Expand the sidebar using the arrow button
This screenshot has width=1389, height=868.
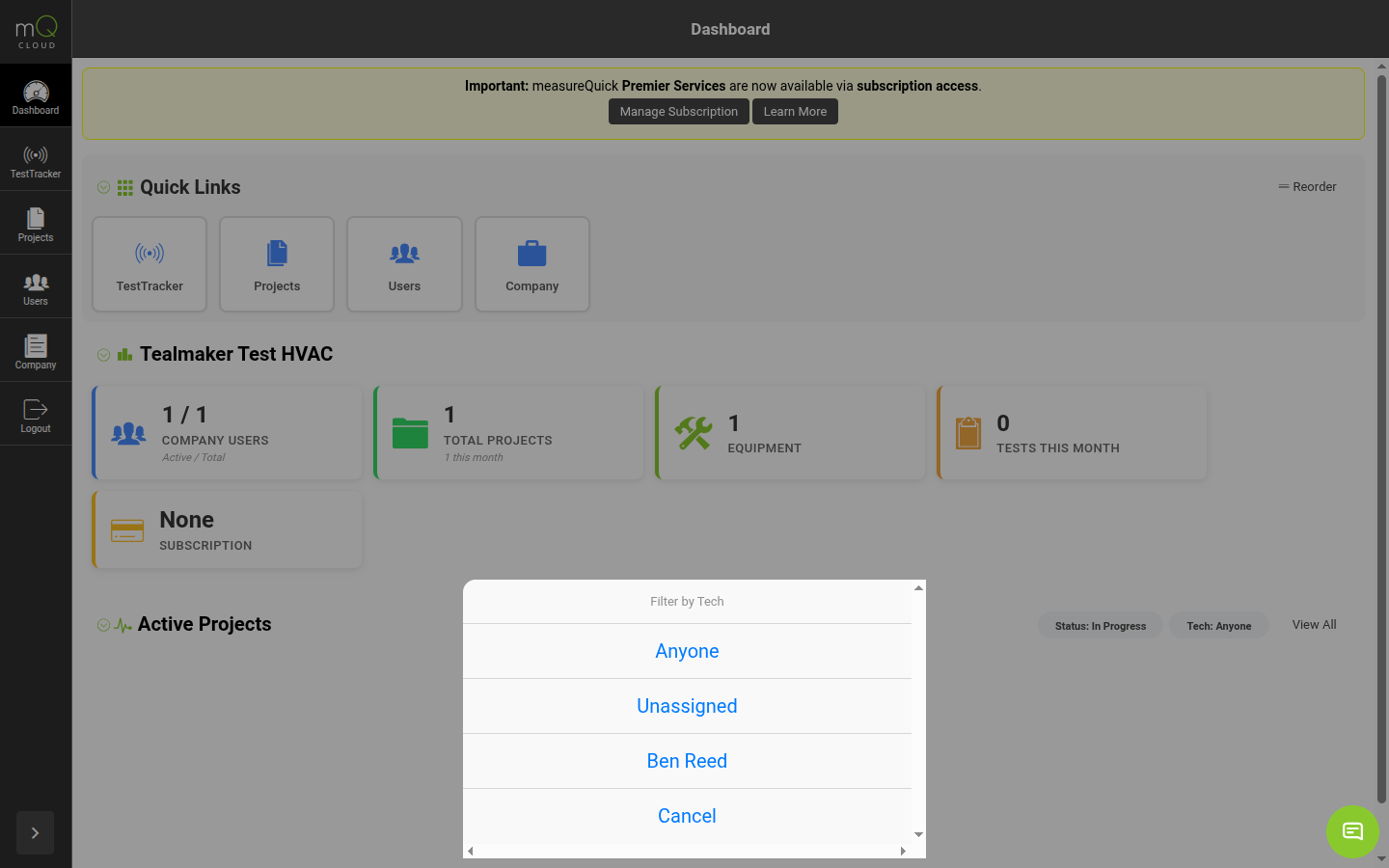pyautogui.click(x=35, y=832)
